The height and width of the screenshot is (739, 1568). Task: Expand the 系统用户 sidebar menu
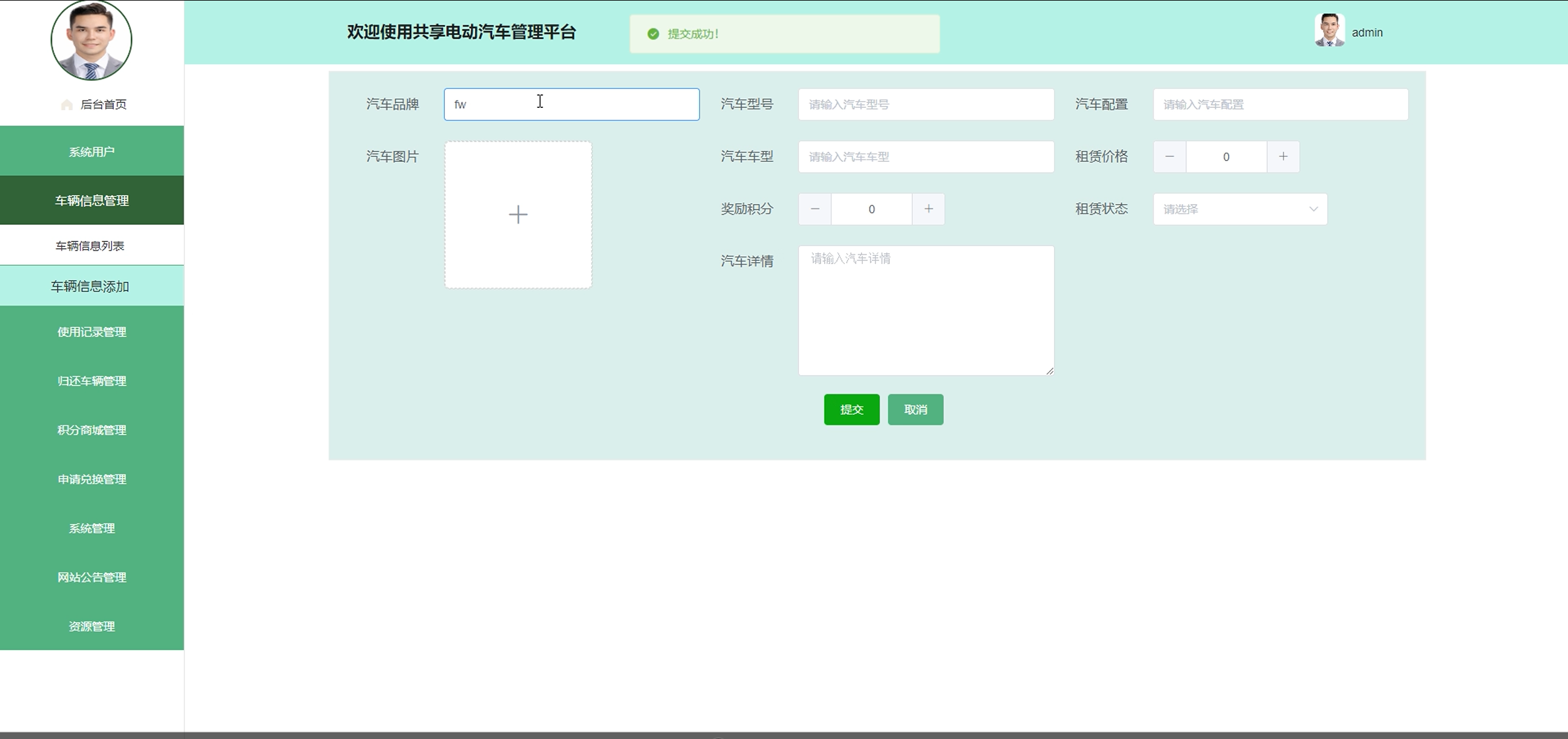92,151
